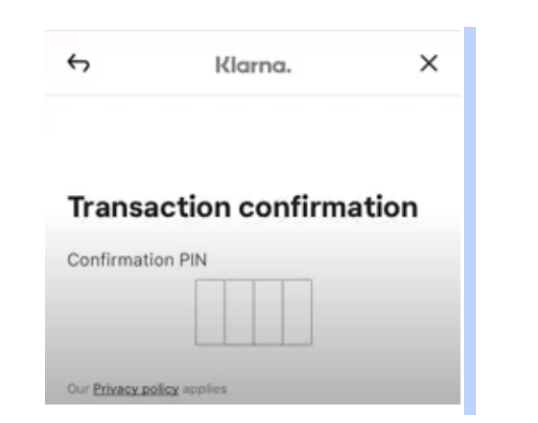
Task: Click the period after the Klarna wordmark
Action: [x=289, y=71]
